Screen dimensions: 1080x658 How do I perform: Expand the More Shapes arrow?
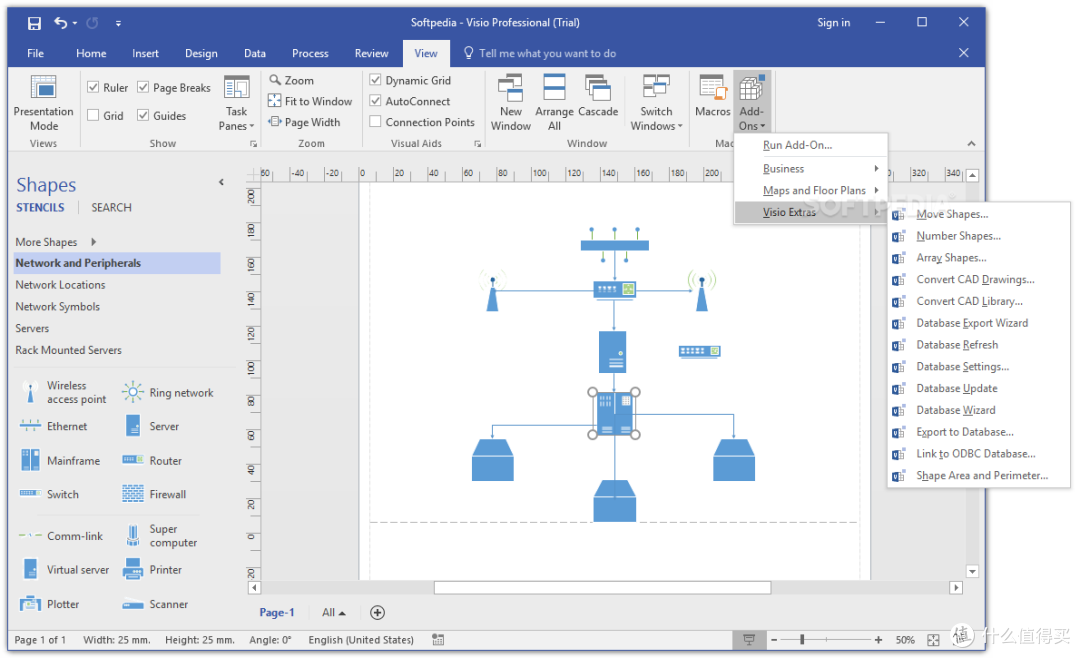tap(93, 242)
